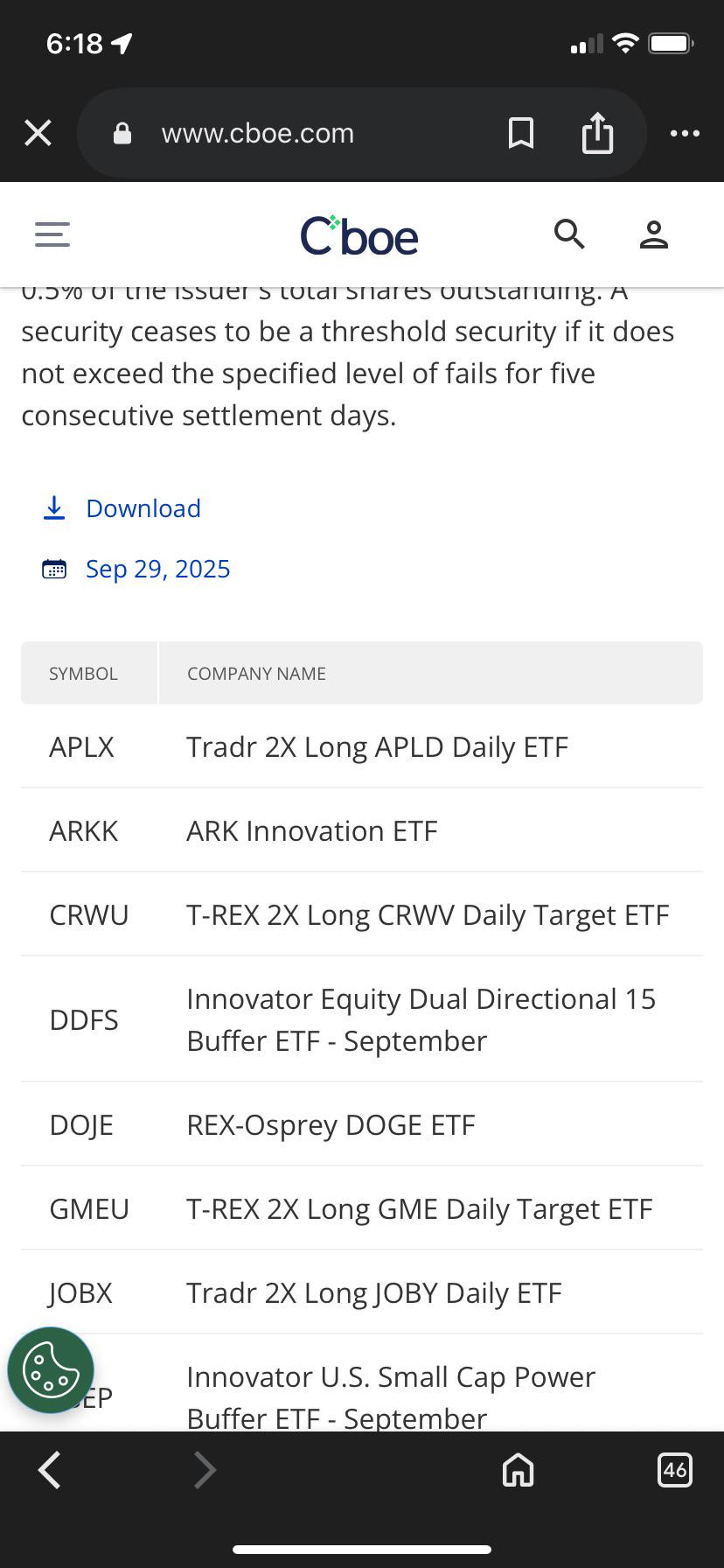Go to the browser home icon
724x1568 pixels.
(518, 1470)
